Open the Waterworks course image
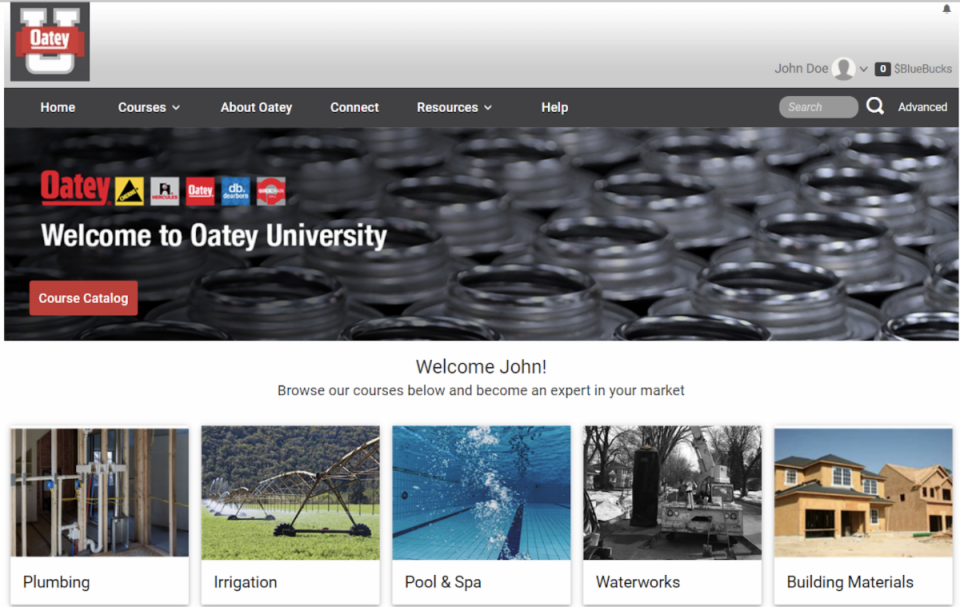Viewport: 960px width, 607px height. [672, 492]
